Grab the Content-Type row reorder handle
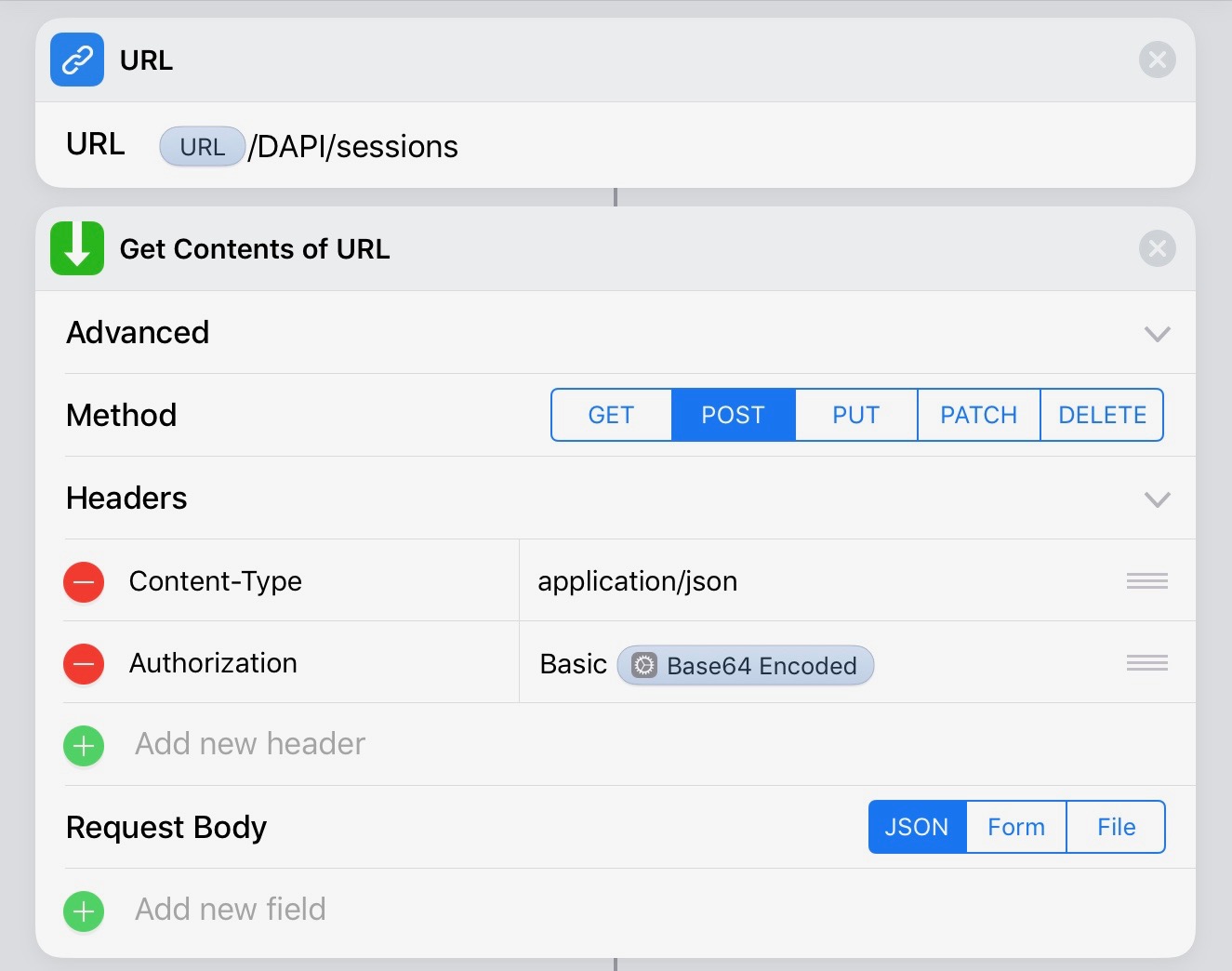 click(x=1146, y=581)
